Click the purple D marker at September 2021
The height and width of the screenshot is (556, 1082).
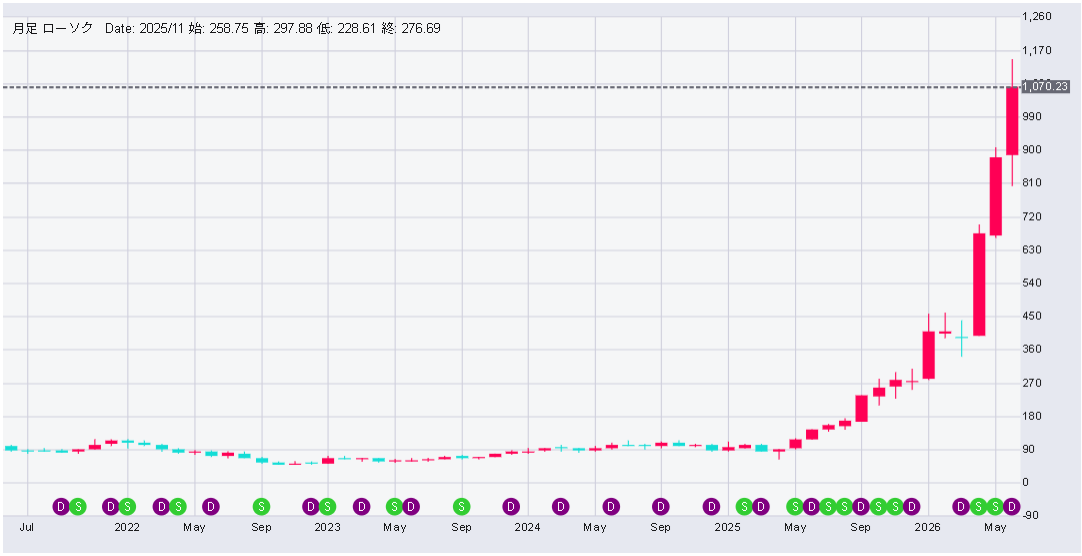pos(61,507)
